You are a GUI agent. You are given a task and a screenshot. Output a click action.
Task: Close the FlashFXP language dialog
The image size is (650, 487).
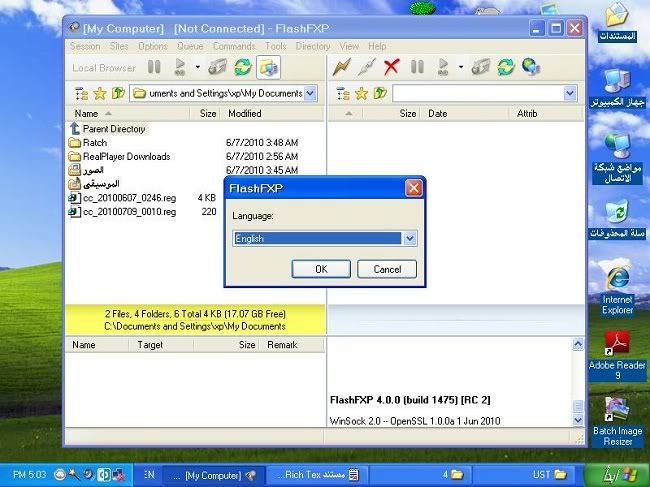(413, 188)
